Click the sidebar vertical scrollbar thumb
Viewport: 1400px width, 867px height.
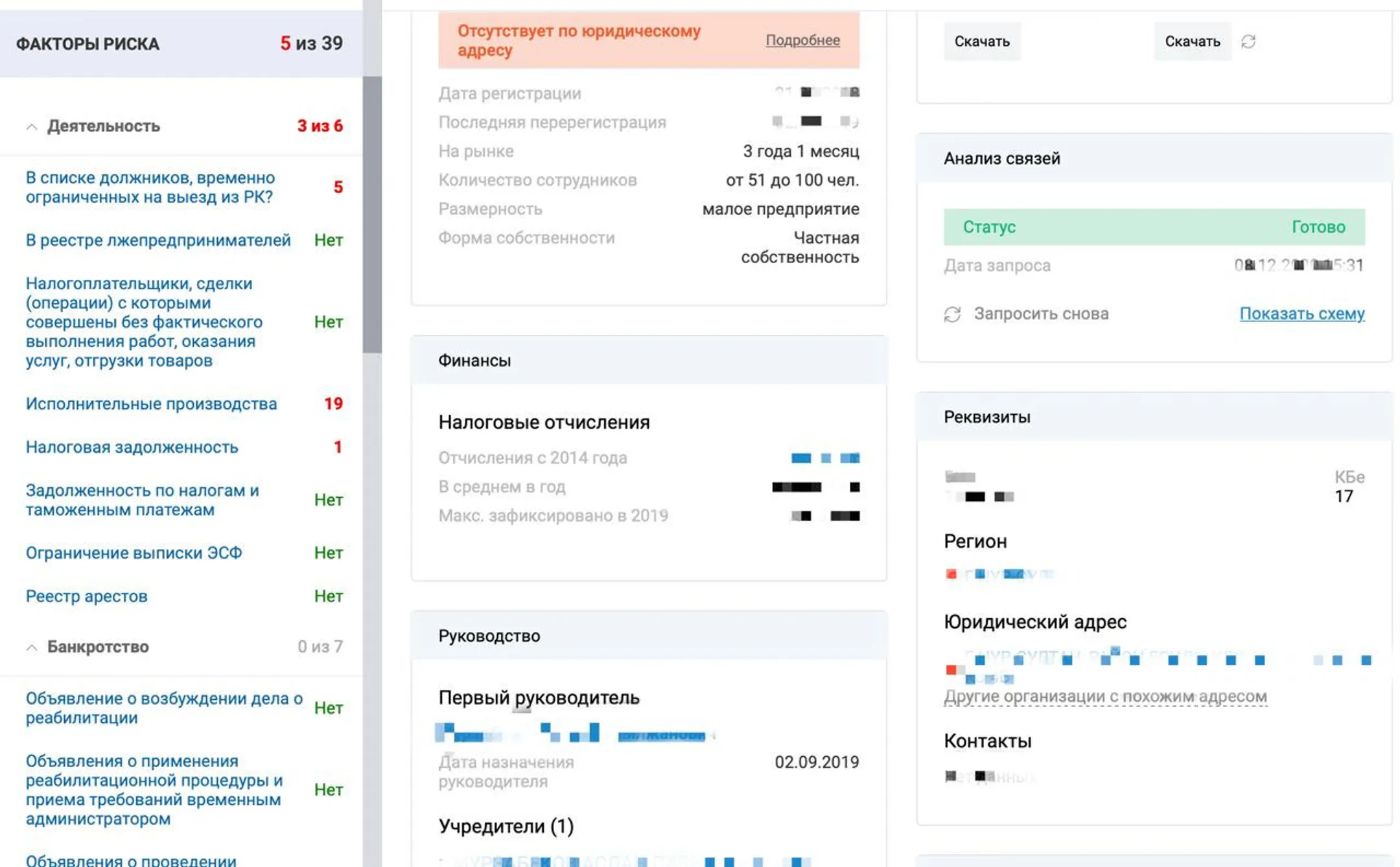click(372, 214)
